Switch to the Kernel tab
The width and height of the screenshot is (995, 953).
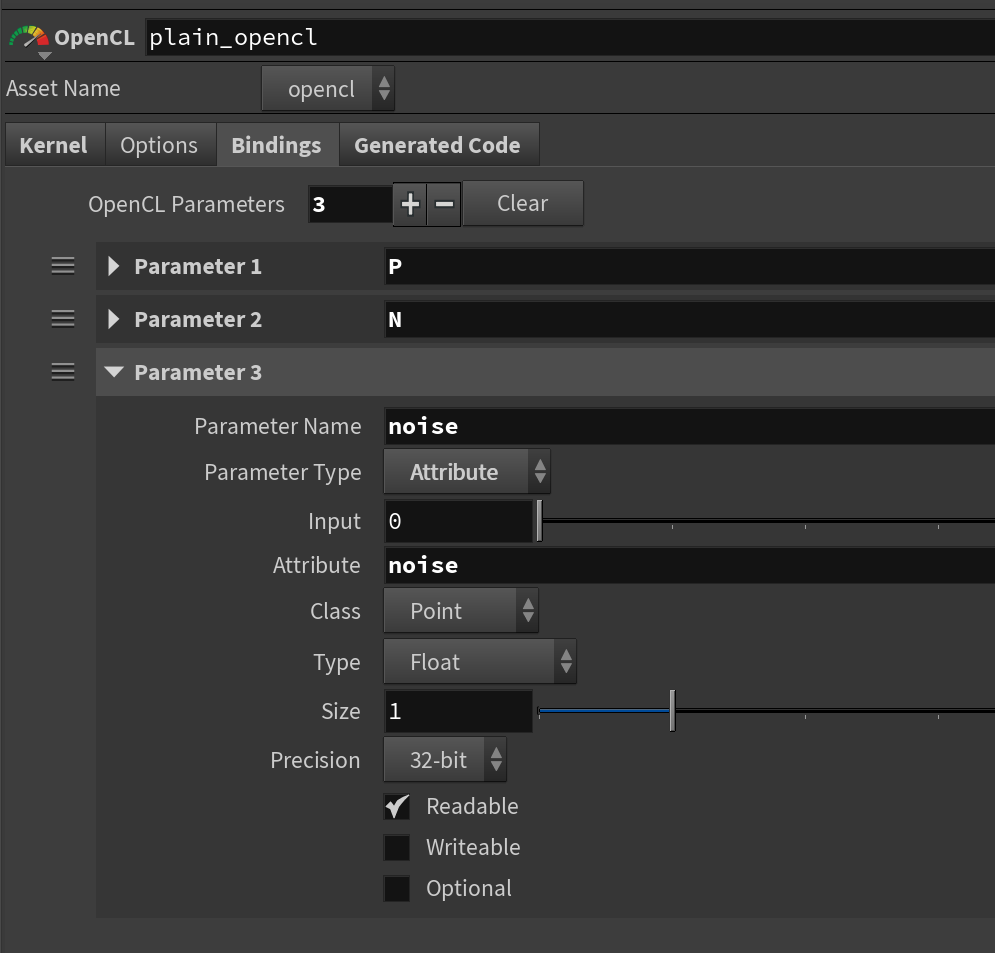[x=54, y=145]
